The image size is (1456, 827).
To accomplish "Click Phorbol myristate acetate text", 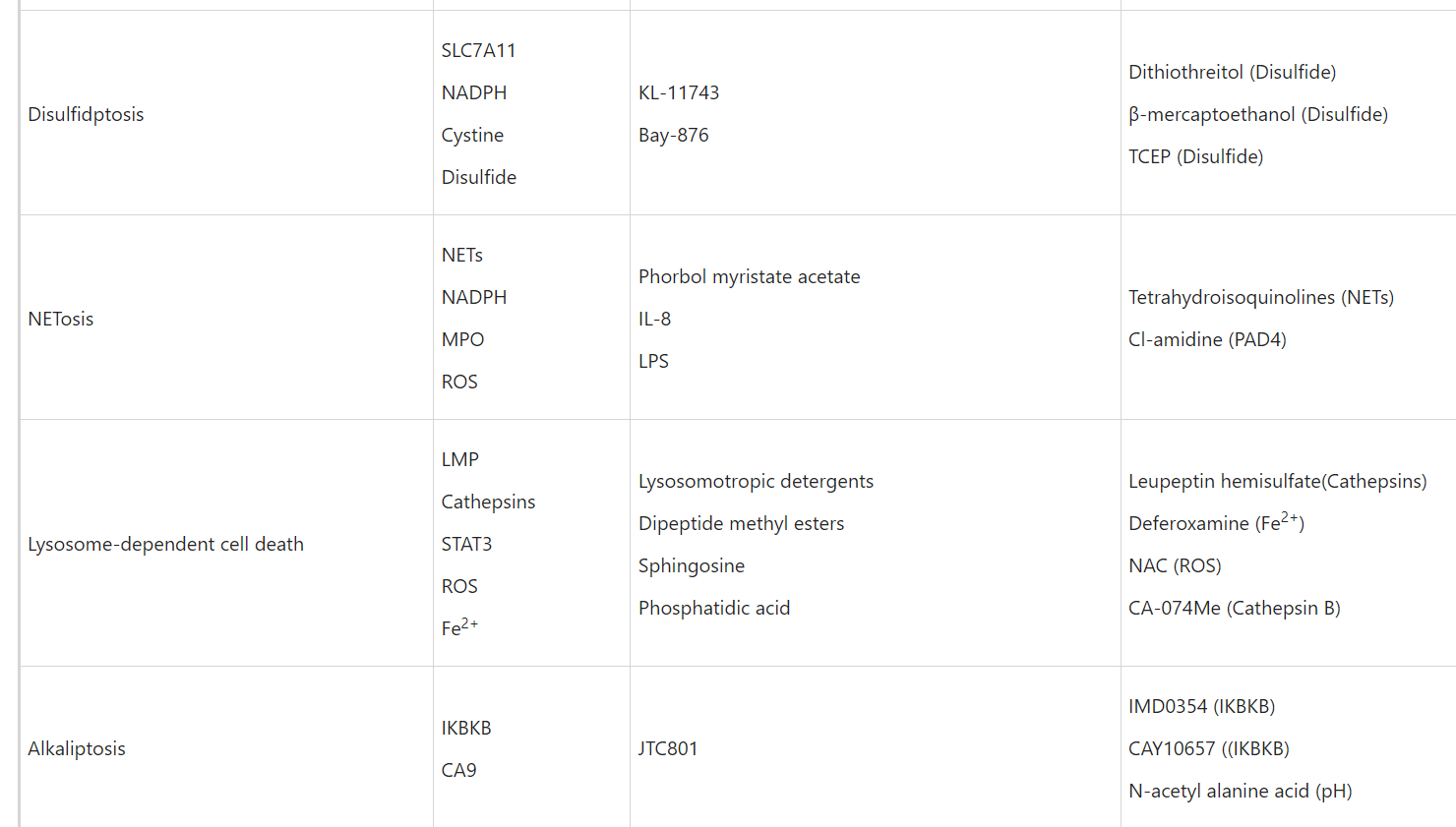I will [749, 276].
